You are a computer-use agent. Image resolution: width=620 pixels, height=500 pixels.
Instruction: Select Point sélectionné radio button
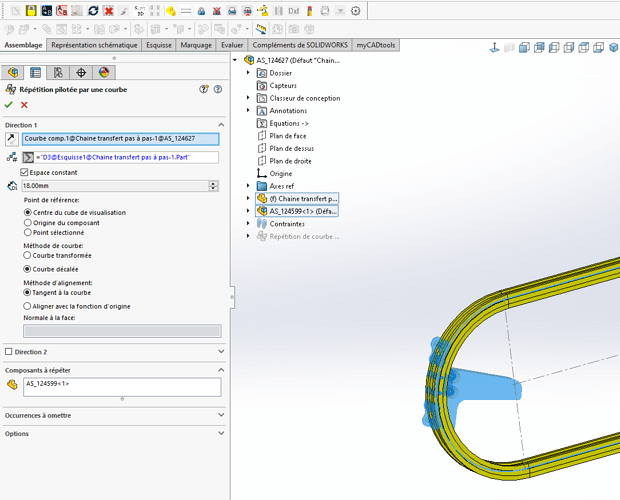click(28, 233)
